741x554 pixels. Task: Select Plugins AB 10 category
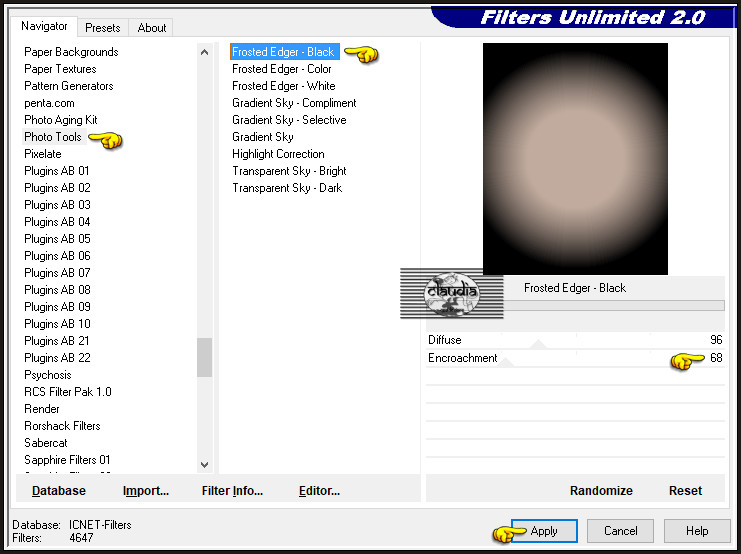(57, 324)
